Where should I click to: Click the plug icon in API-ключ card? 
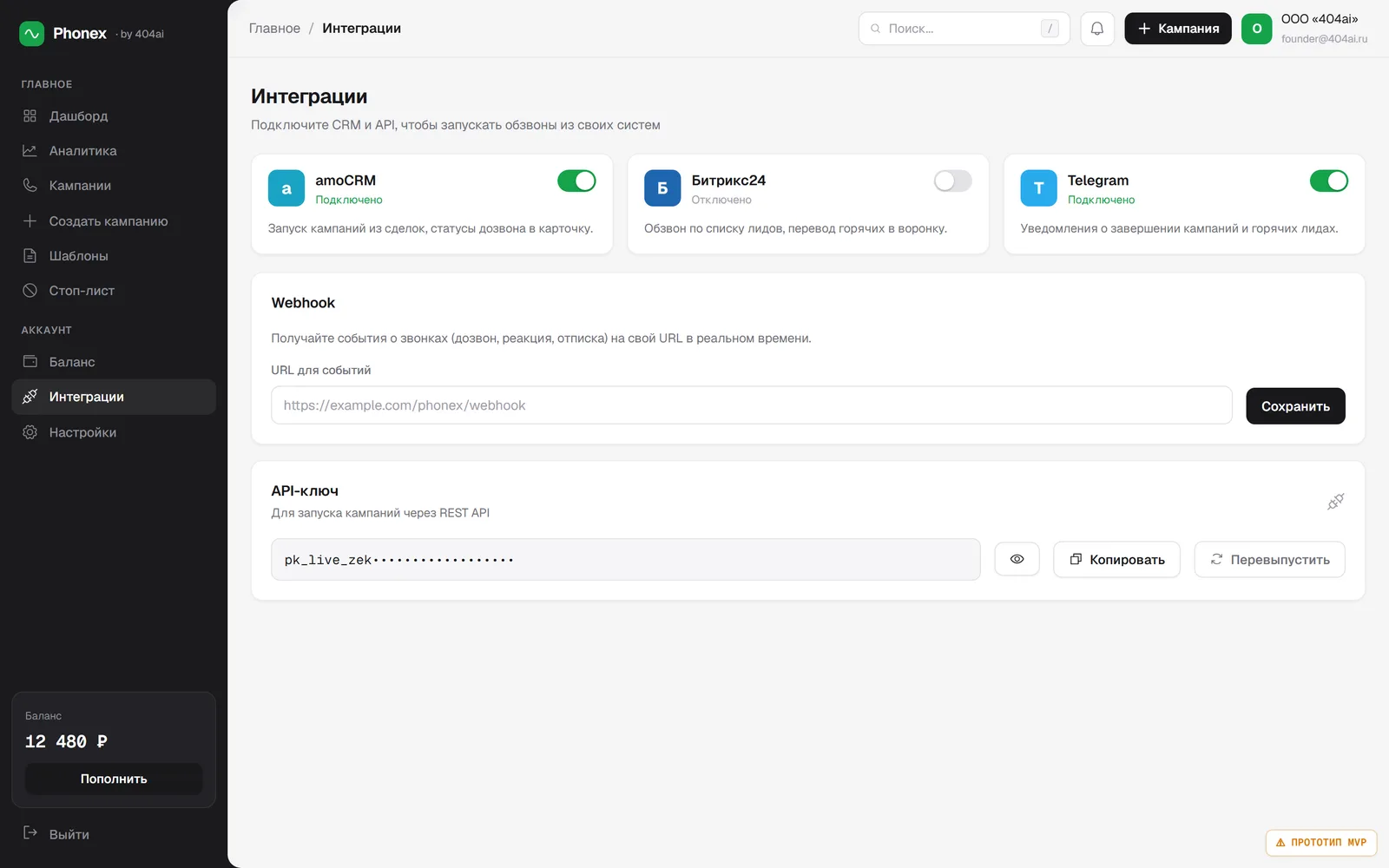pyautogui.click(x=1335, y=502)
